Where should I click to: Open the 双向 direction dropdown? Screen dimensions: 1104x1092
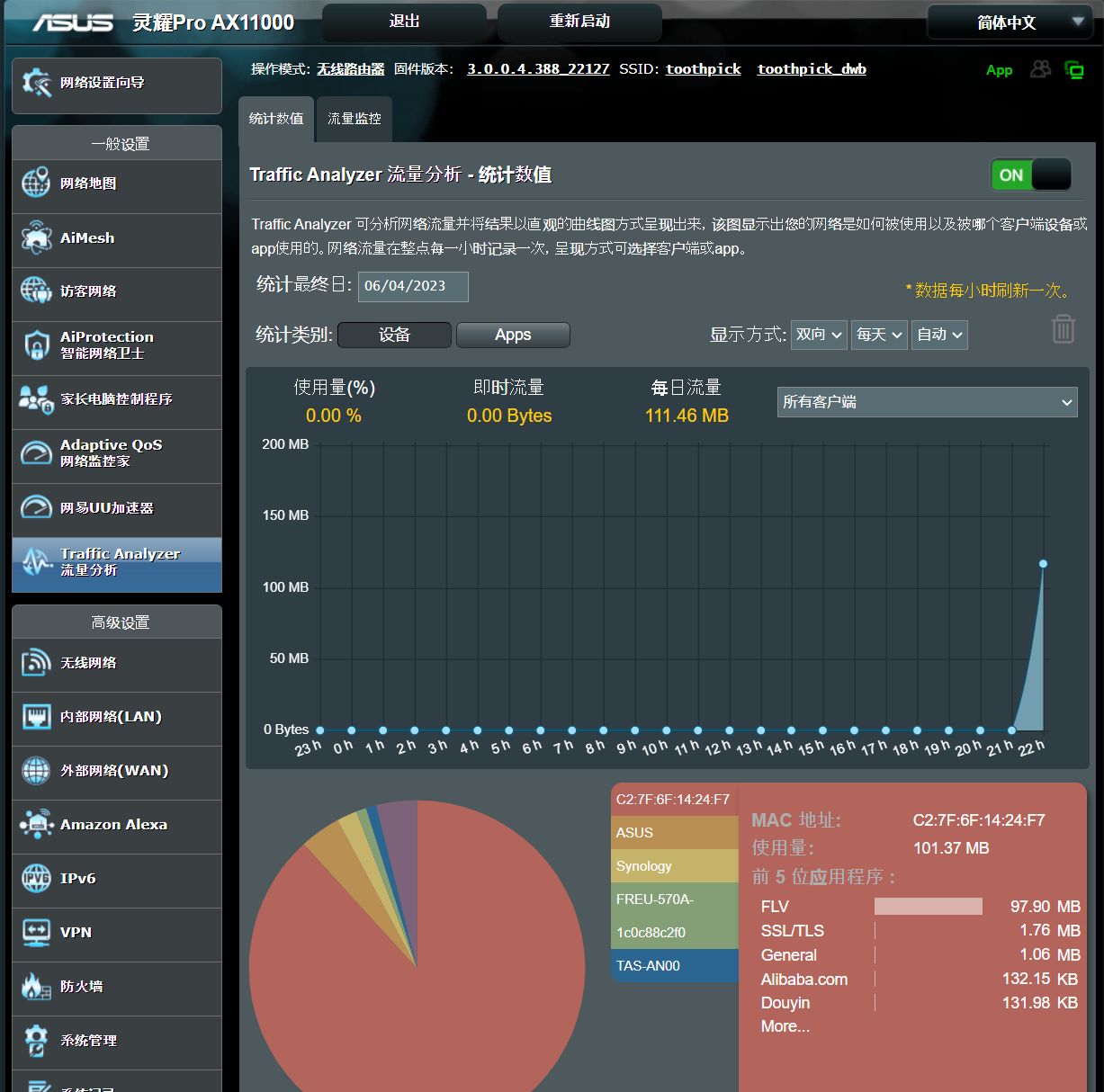[x=819, y=335]
